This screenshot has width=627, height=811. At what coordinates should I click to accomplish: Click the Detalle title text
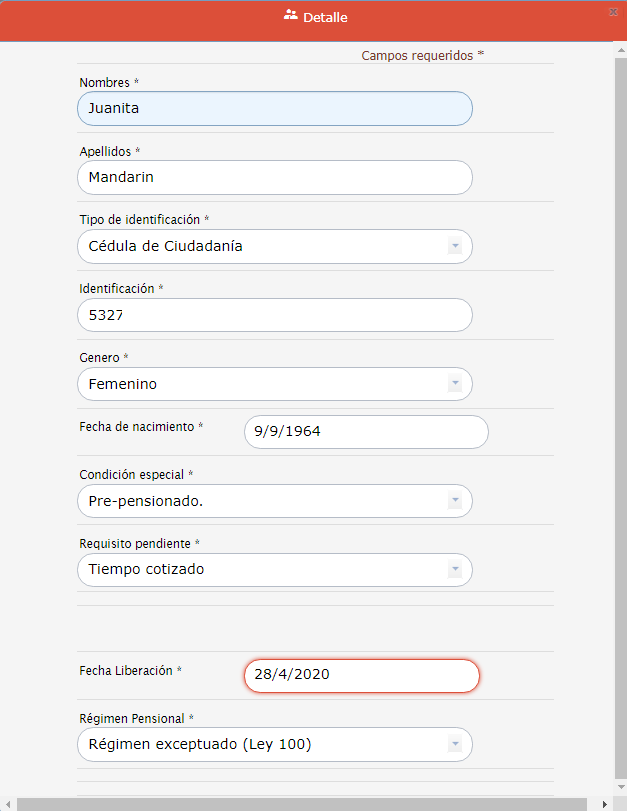coord(325,18)
